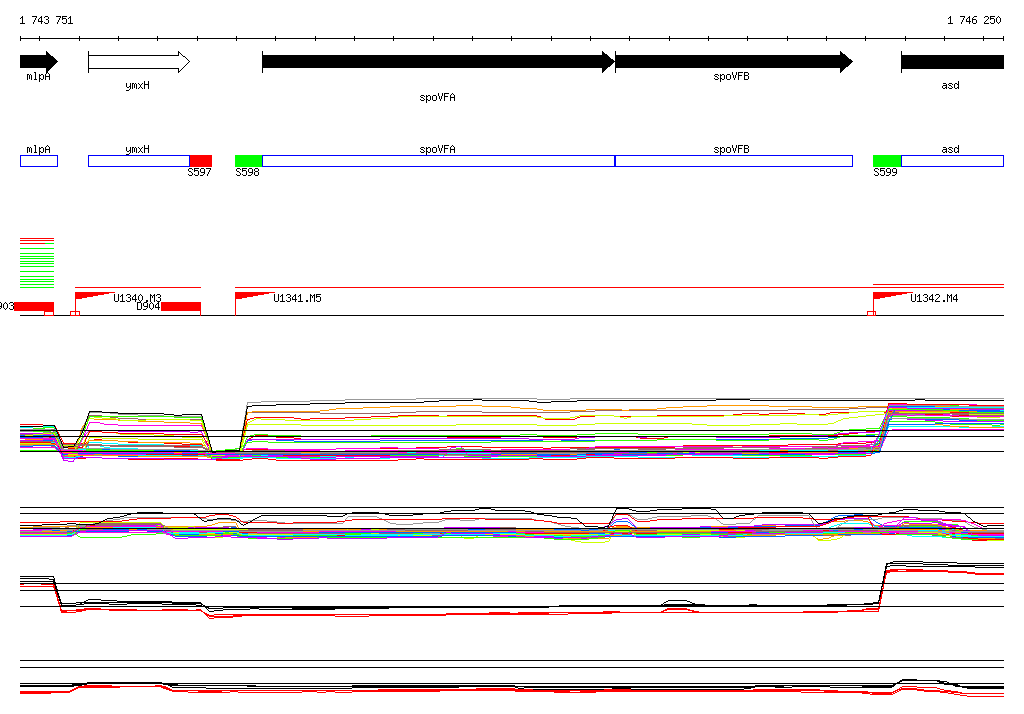Click the small red square below U1340.M3 flag

point(75,314)
